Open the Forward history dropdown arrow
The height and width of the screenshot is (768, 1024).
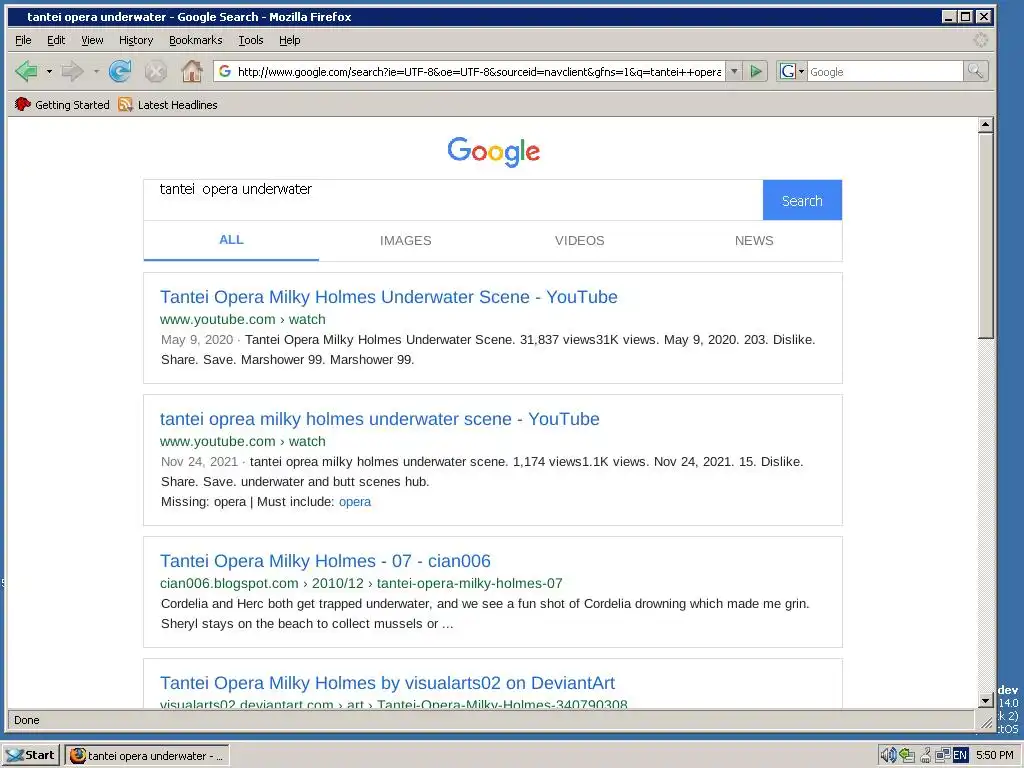pyautogui.click(x=96, y=71)
